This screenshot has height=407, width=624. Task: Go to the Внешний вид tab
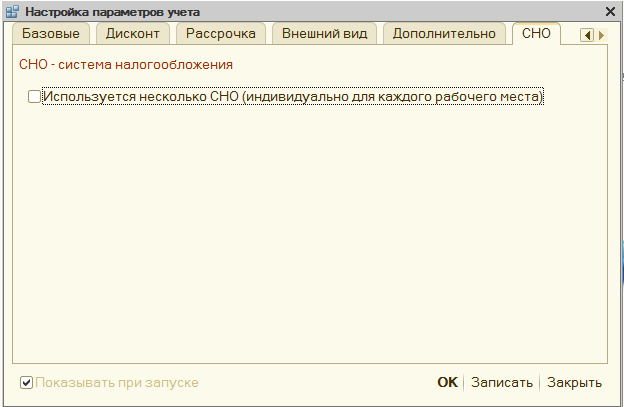[x=324, y=33]
